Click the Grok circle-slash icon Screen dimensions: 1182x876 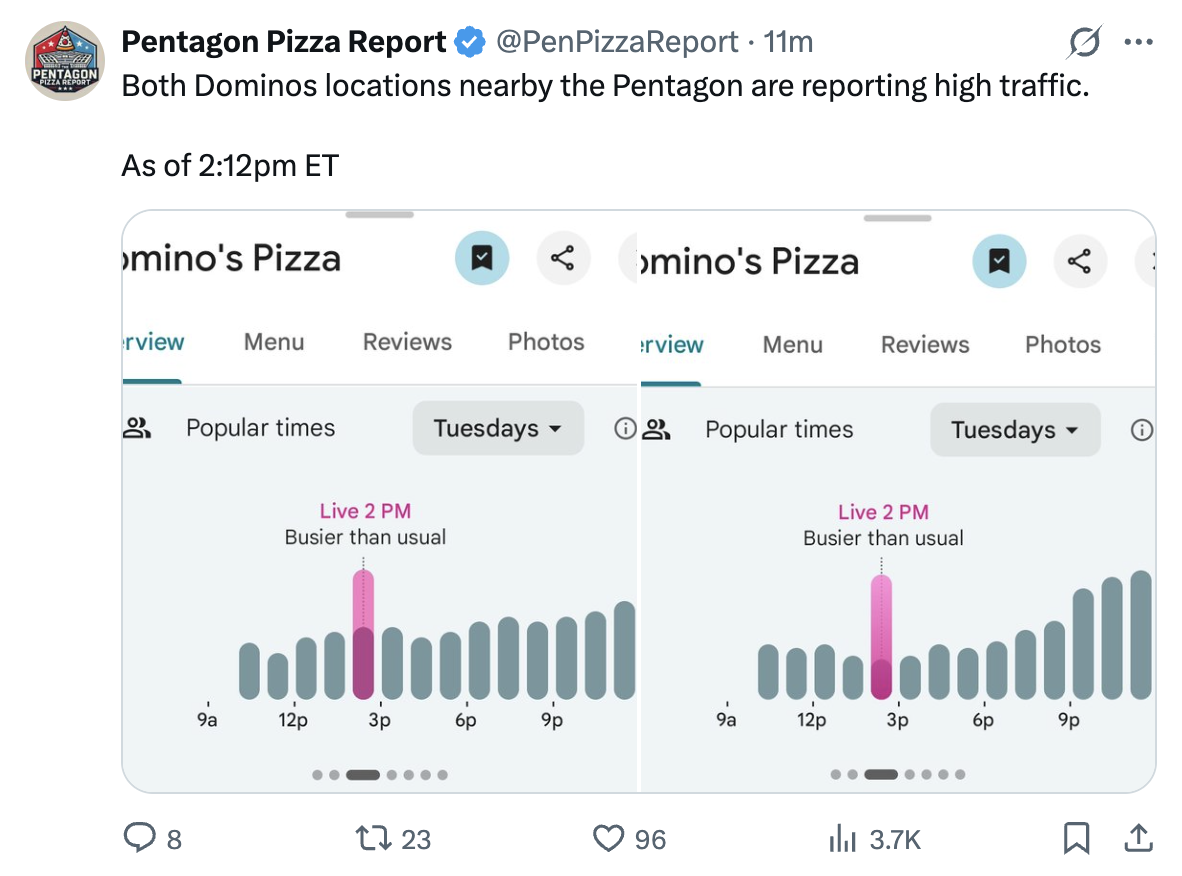pyautogui.click(x=1085, y=42)
